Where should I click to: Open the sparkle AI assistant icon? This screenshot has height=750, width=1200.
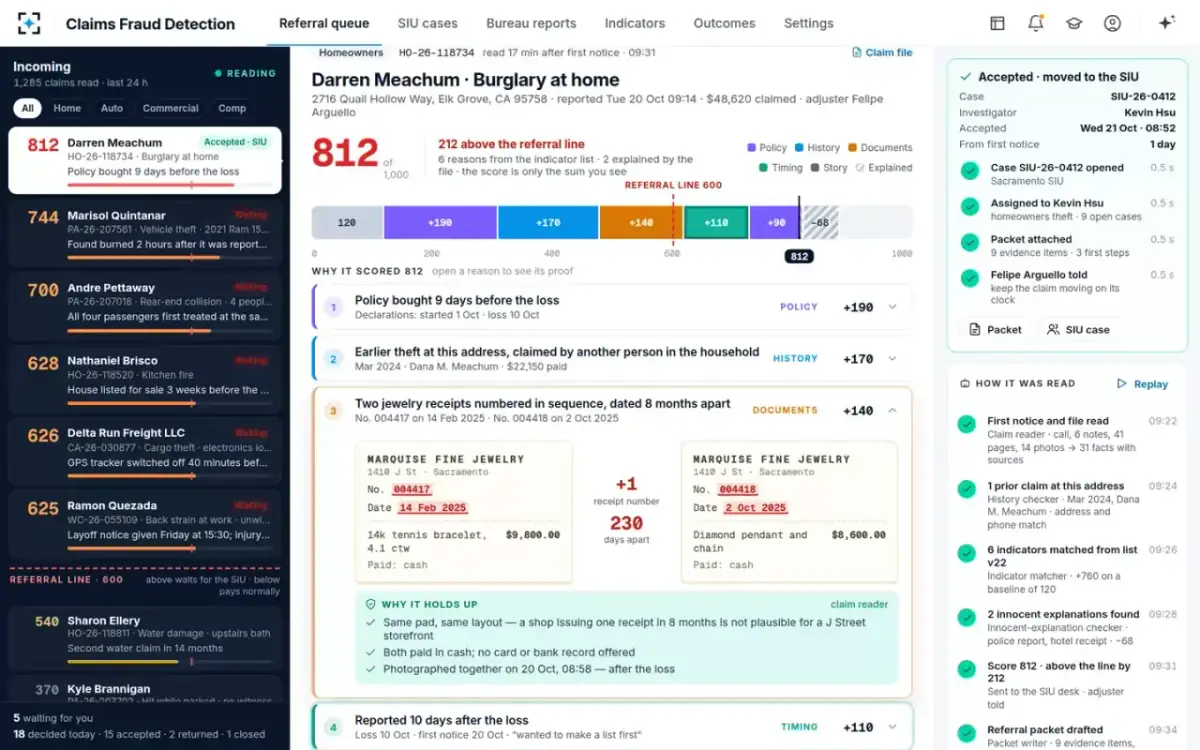point(1166,23)
